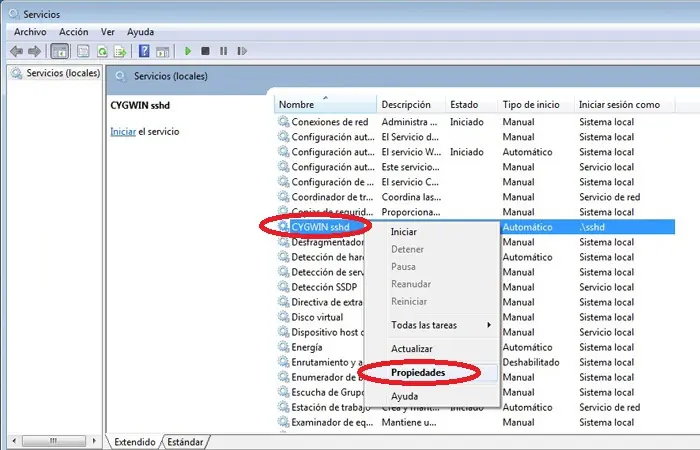Click Este servicio... description cell
The width and height of the screenshot is (700, 450).
pyautogui.click(x=410, y=167)
